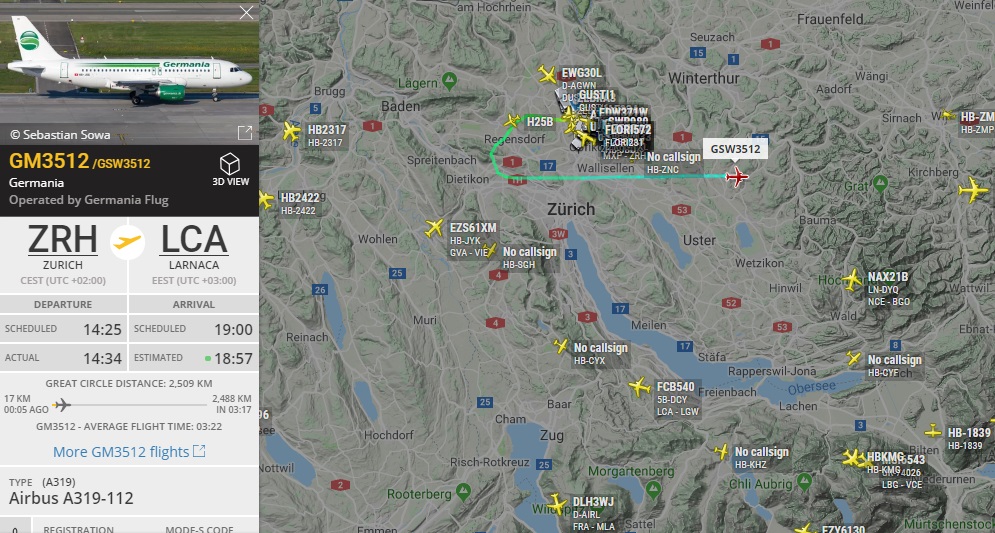Select the red GSW3512 aircraft on map
Image resolution: width=995 pixels, height=533 pixels.
[737, 176]
